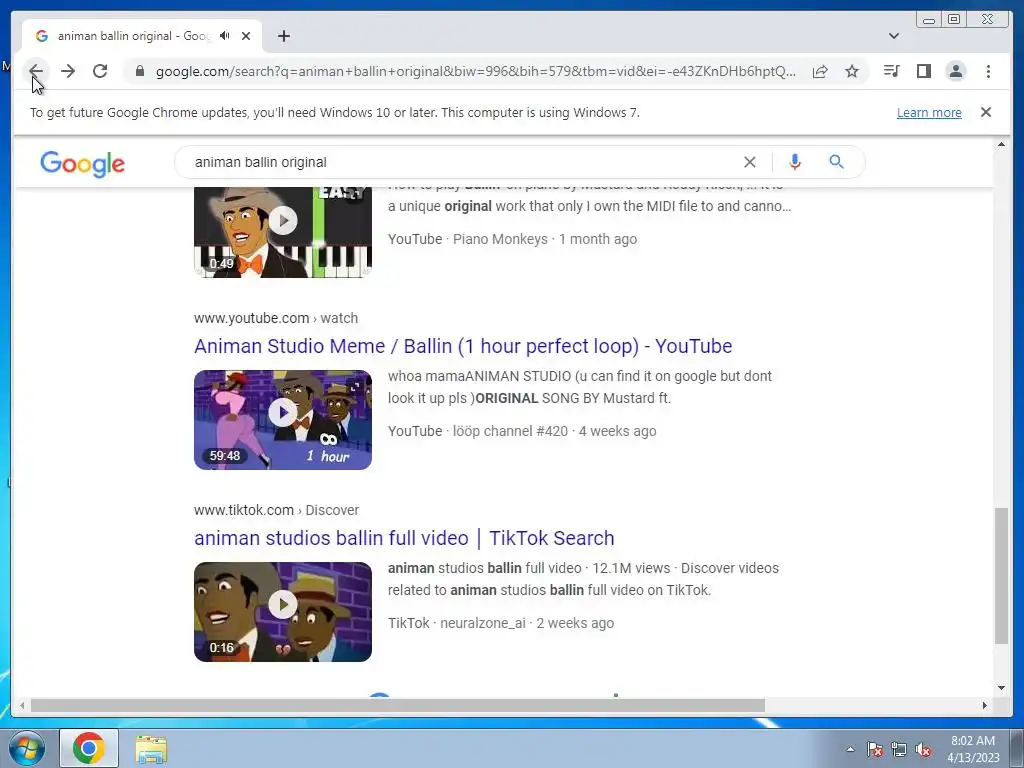Click the www.tiktok.com › Discover breadcrumb
1024x768 pixels.
pos(276,510)
